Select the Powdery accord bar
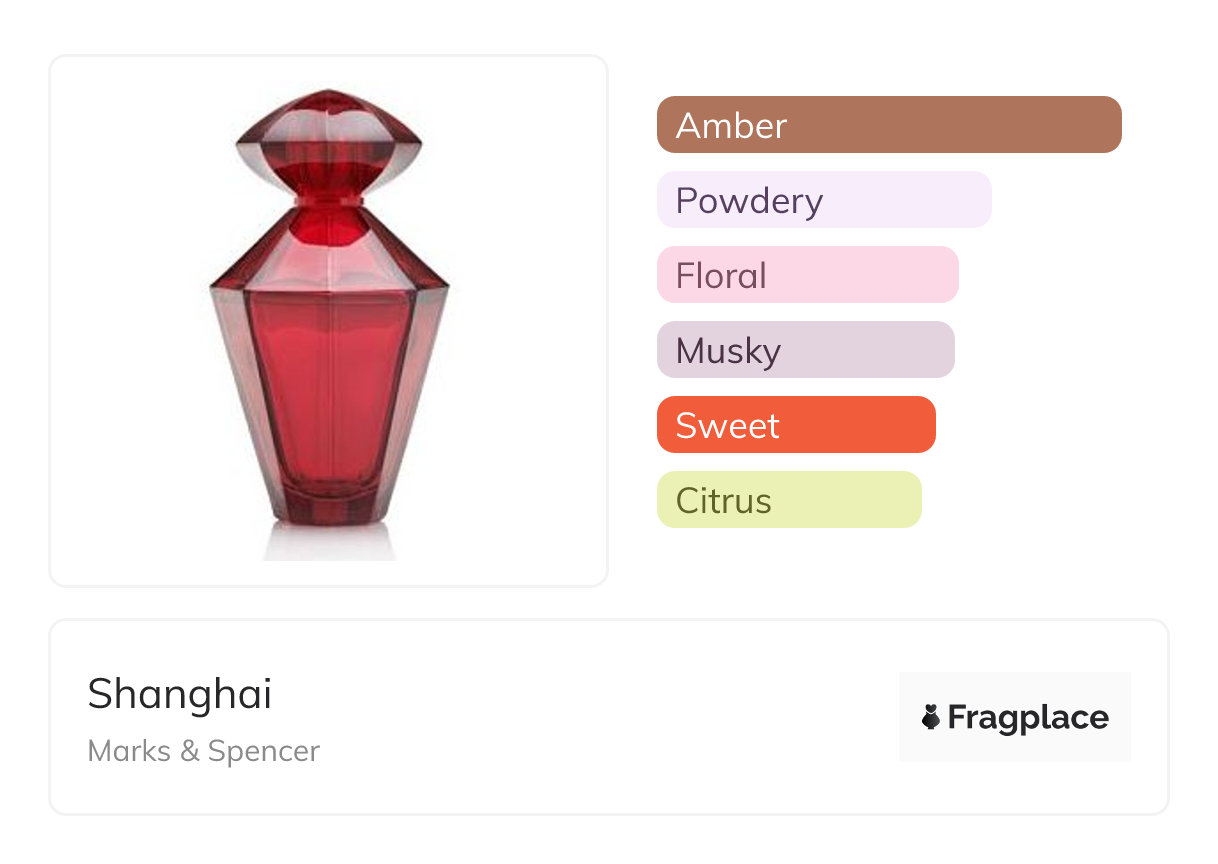The height and width of the screenshot is (864, 1218). 824,200
